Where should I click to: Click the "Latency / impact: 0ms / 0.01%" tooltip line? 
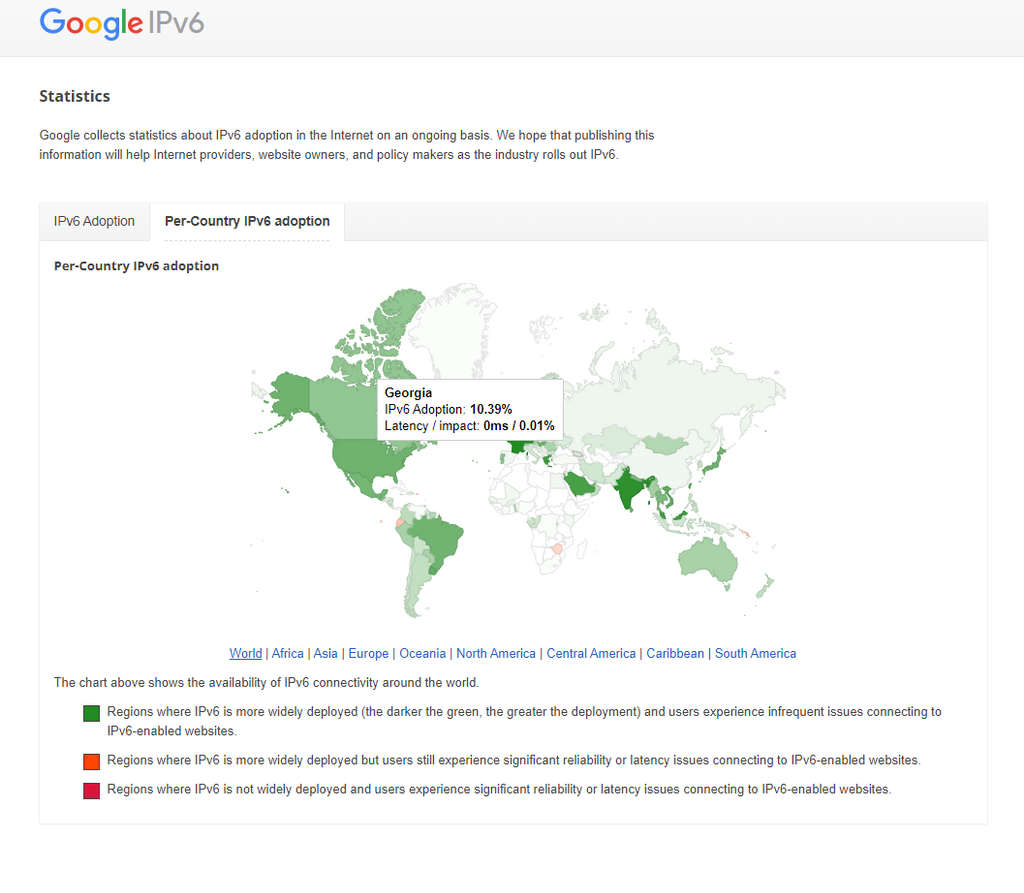470,426
